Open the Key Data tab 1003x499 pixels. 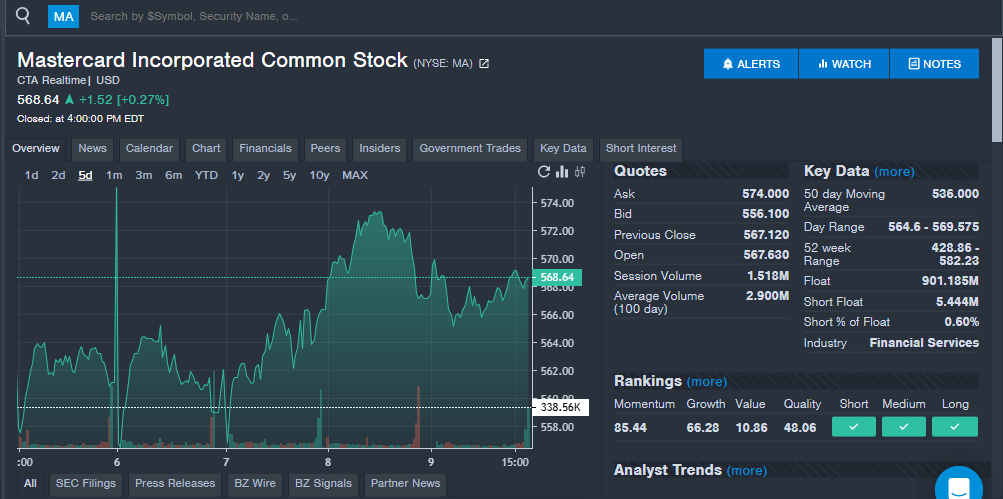(x=563, y=148)
